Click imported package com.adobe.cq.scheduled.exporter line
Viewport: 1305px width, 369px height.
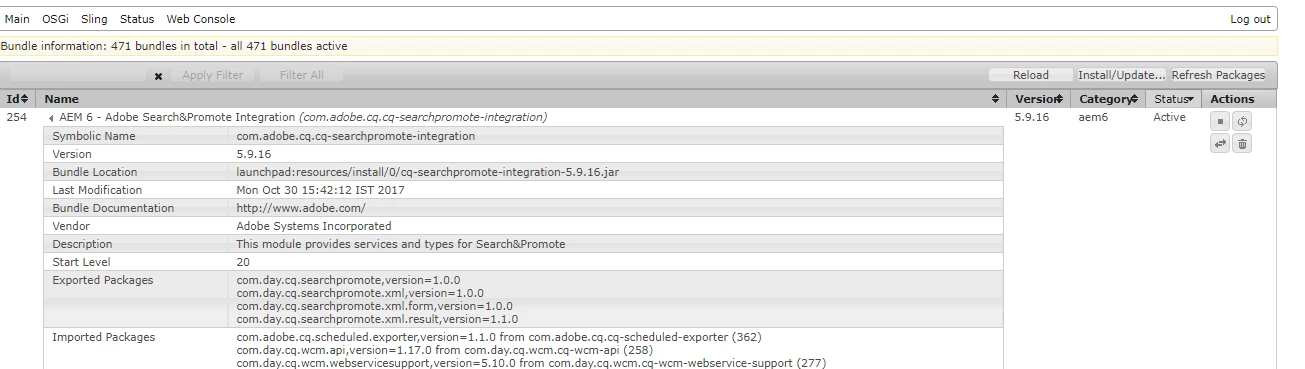coord(499,337)
